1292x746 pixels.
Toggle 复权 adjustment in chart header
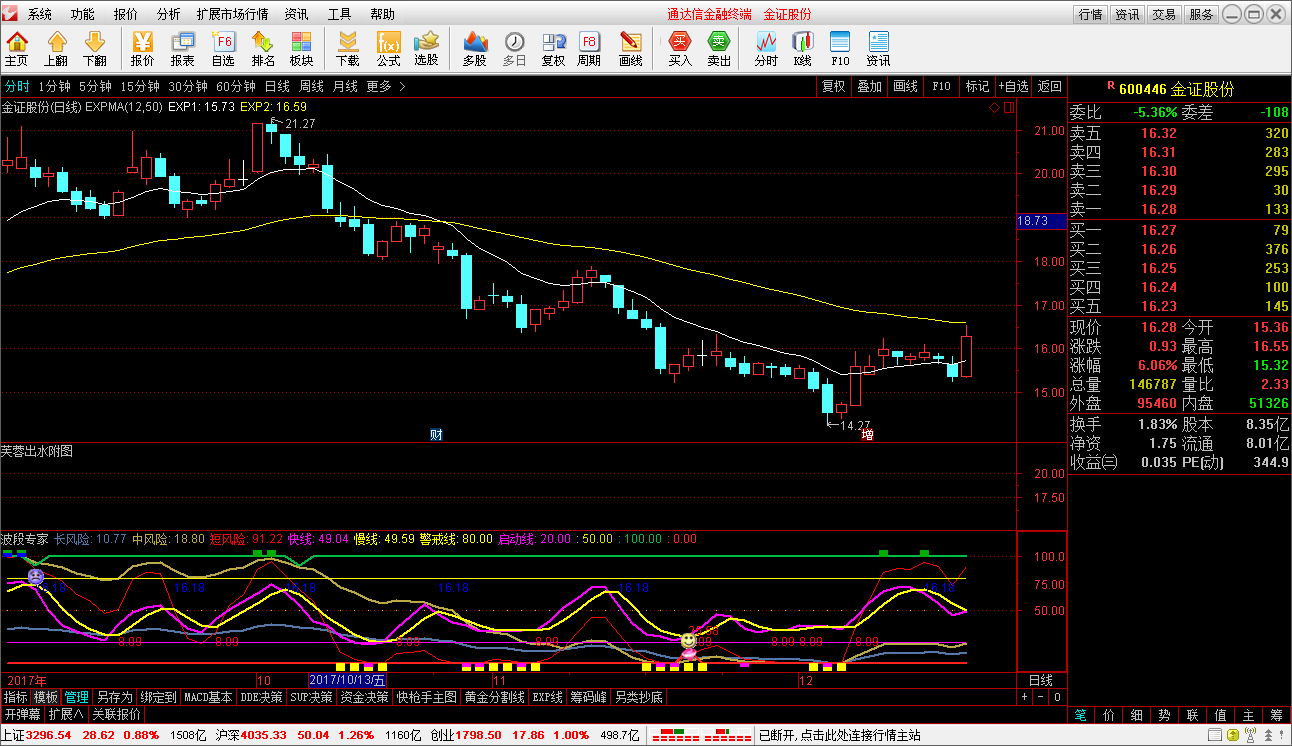[833, 86]
